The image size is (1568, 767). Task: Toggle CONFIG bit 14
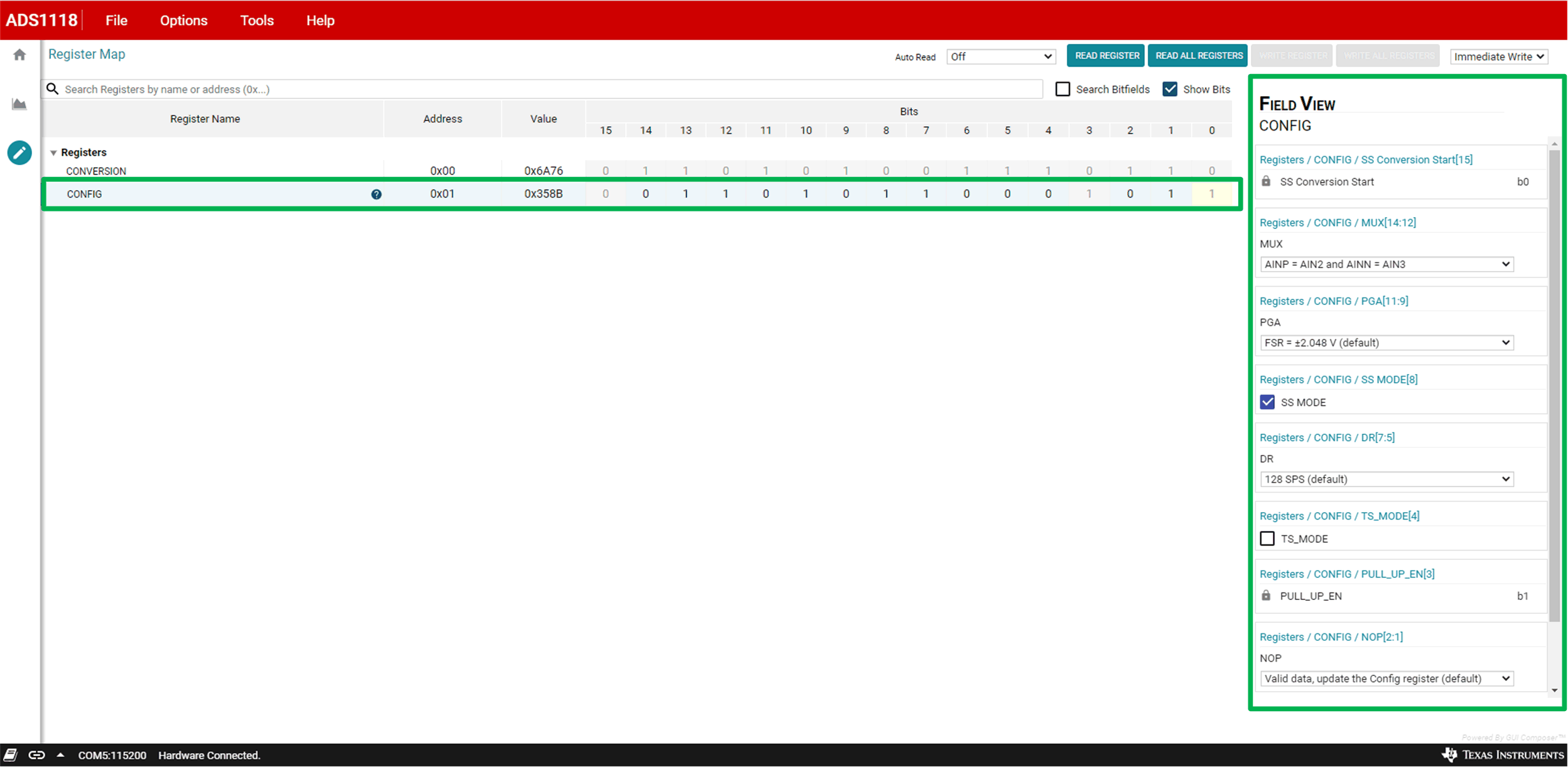pyautogui.click(x=646, y=194)
